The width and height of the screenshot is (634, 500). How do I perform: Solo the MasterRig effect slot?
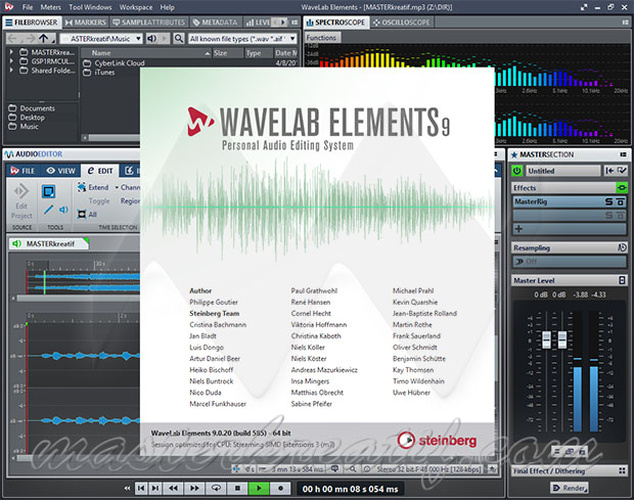609,201
